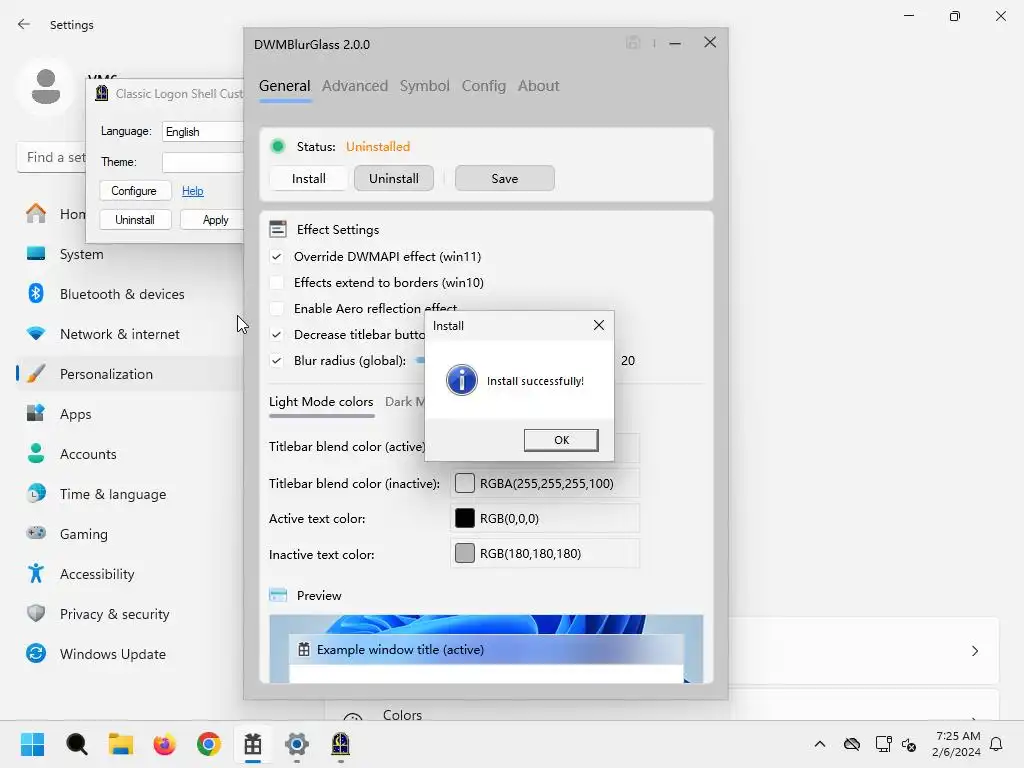This screenshot has height=768, width=1024.
Task: Click the green status indicator dot
Action: [278, 146]
